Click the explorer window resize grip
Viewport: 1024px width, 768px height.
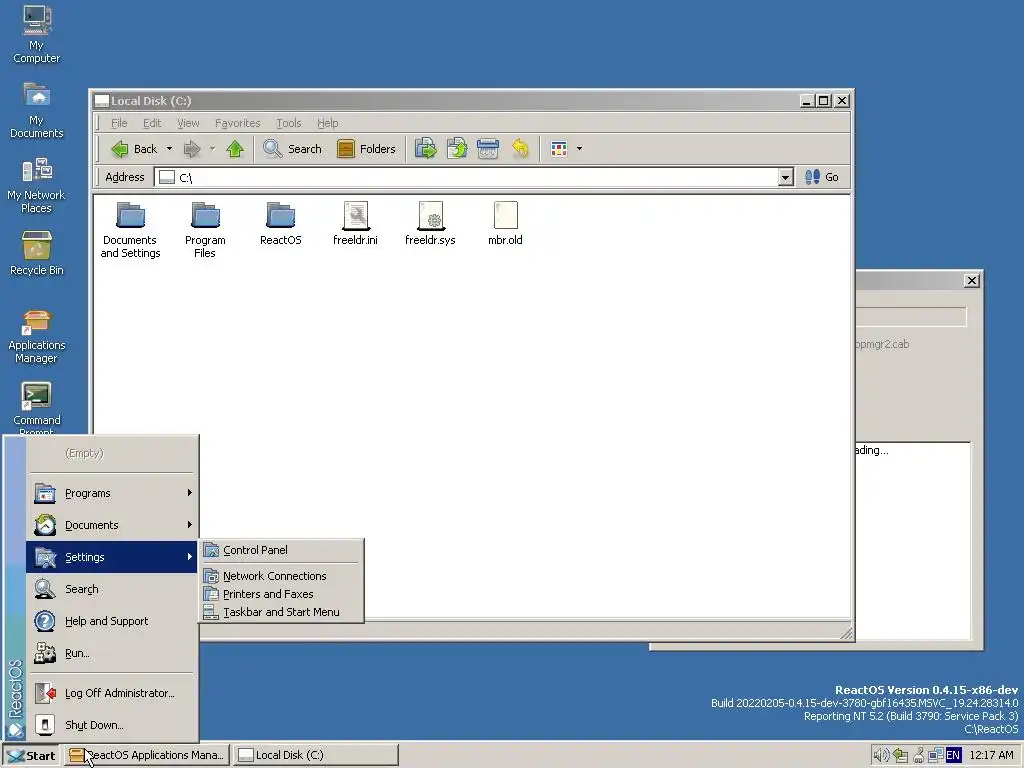[x=846, y=633]
